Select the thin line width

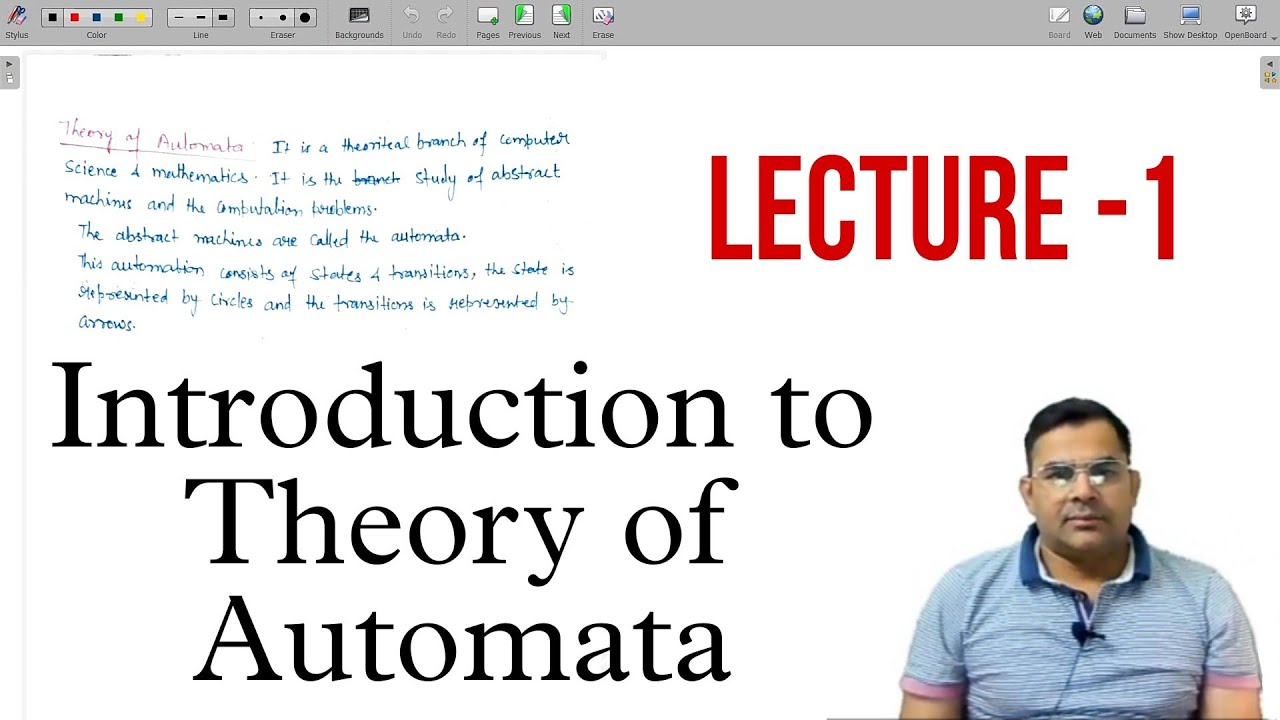(x=179, y=17)
